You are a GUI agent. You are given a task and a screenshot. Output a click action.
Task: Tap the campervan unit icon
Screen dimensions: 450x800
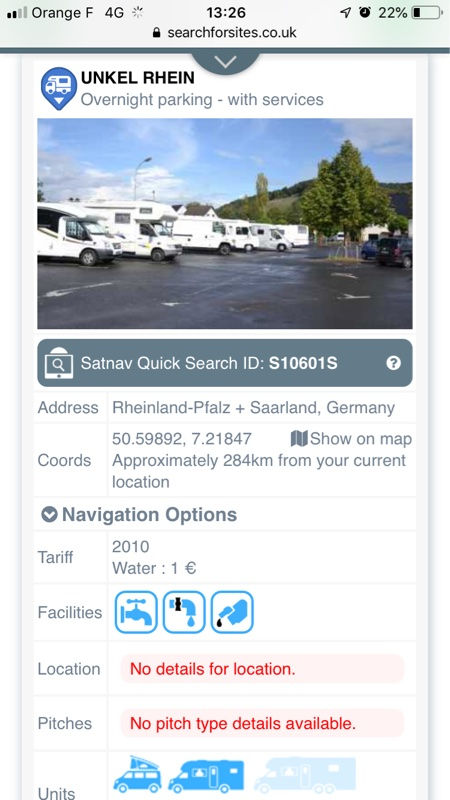(x=137, y=774)
